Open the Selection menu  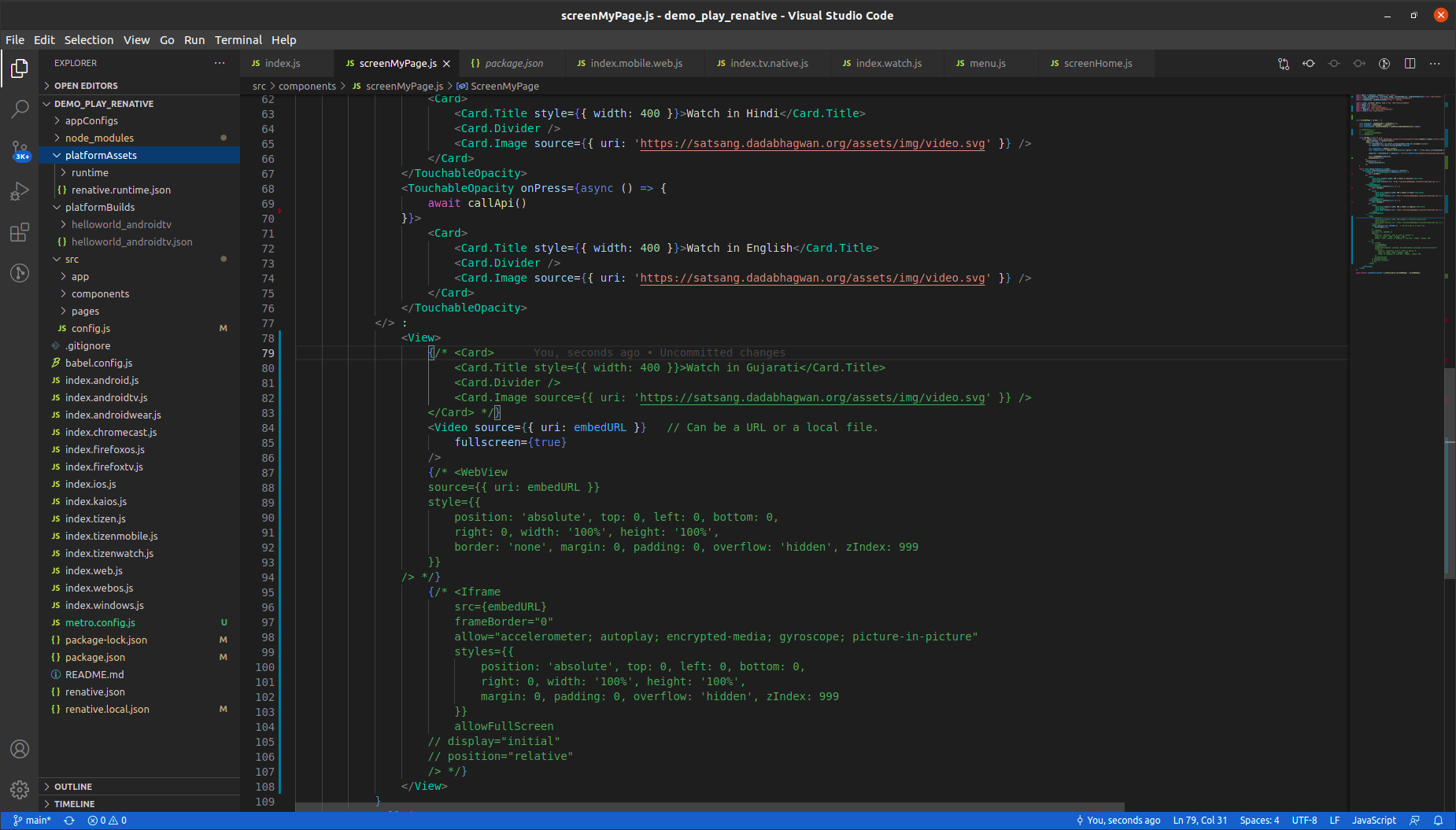[x=89, y=40]
